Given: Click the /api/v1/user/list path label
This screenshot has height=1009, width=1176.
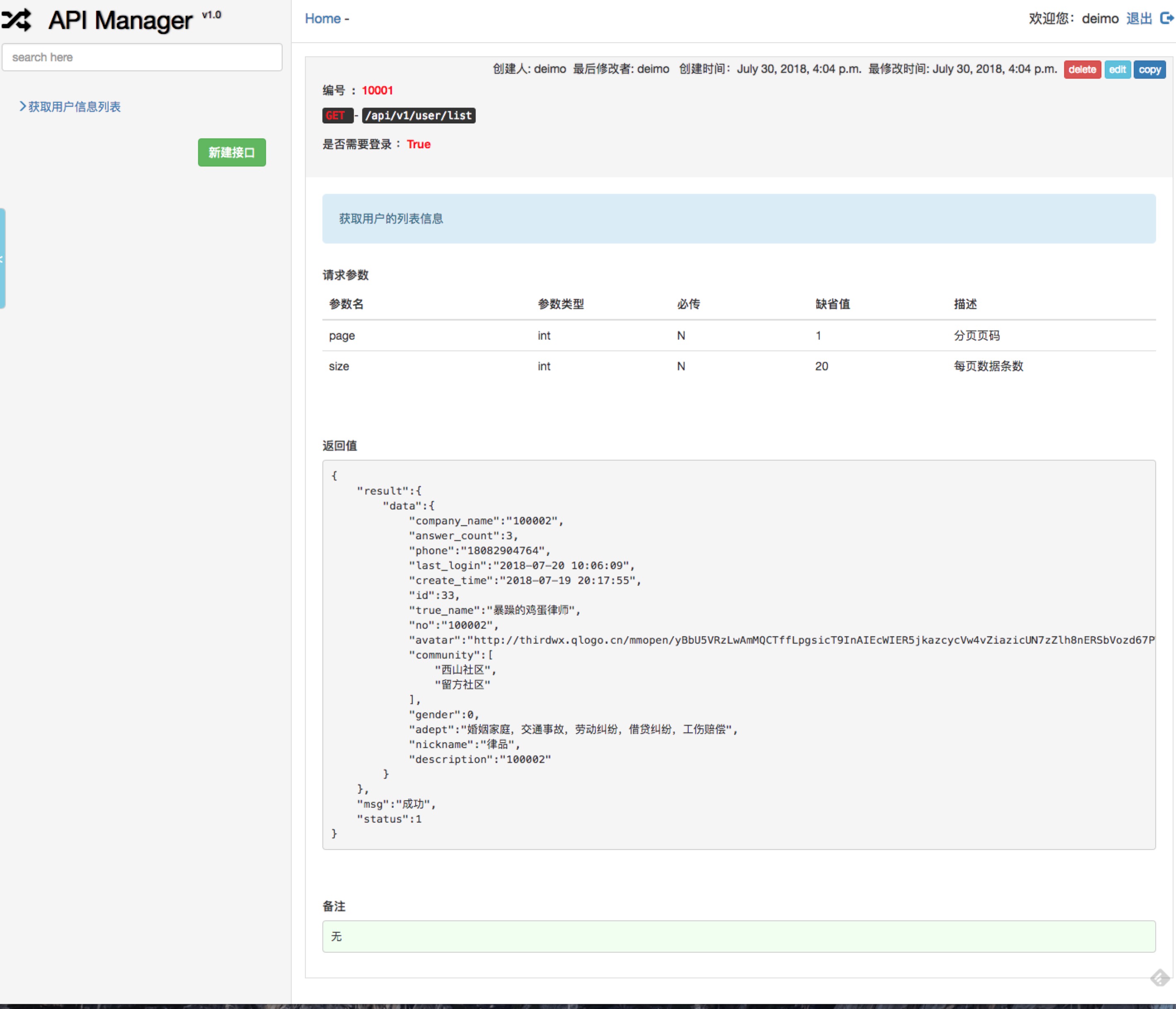Looking at the screenshot, I should 418,116.
